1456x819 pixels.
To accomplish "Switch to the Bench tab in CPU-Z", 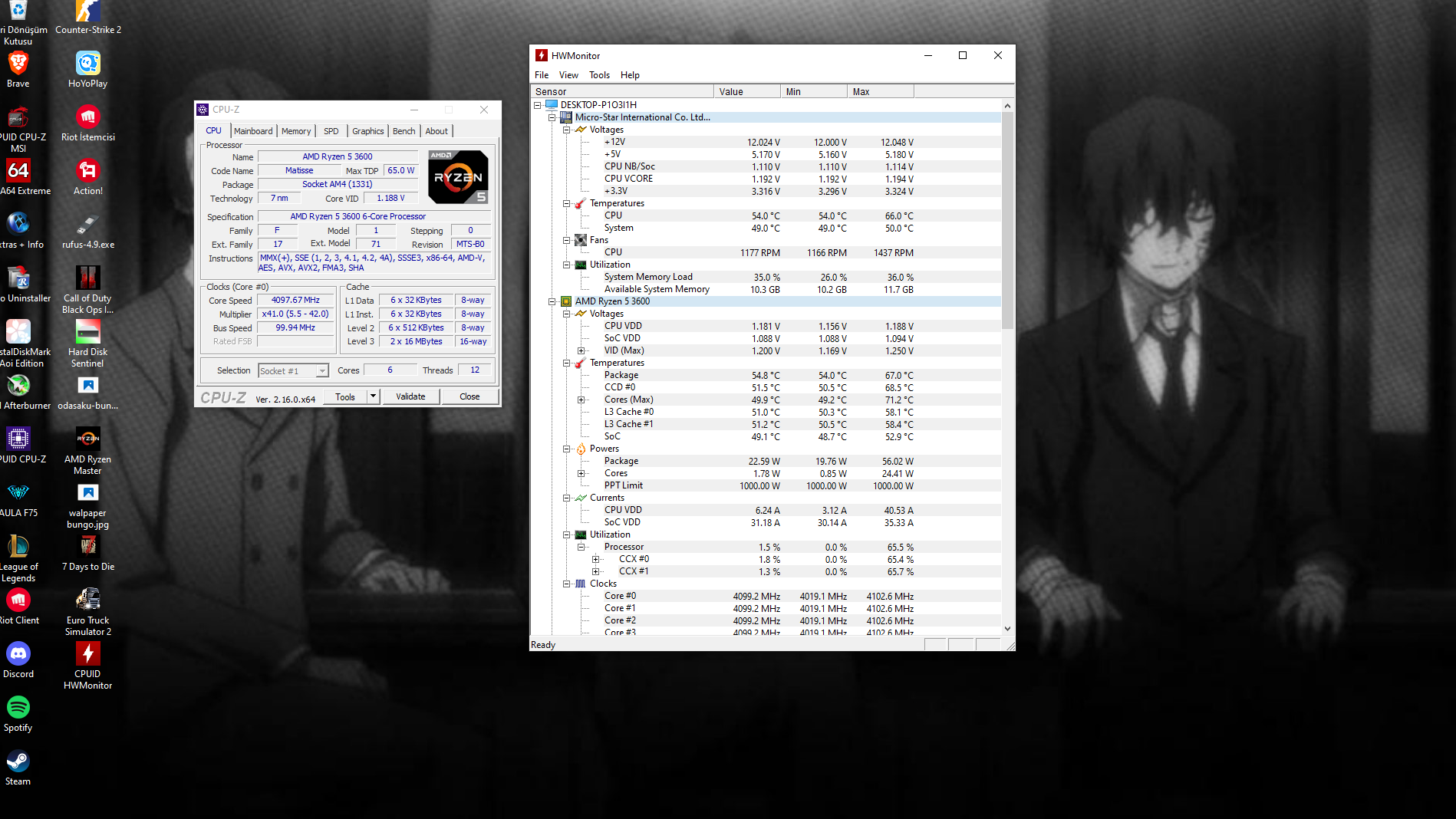I will click(404, 131).
